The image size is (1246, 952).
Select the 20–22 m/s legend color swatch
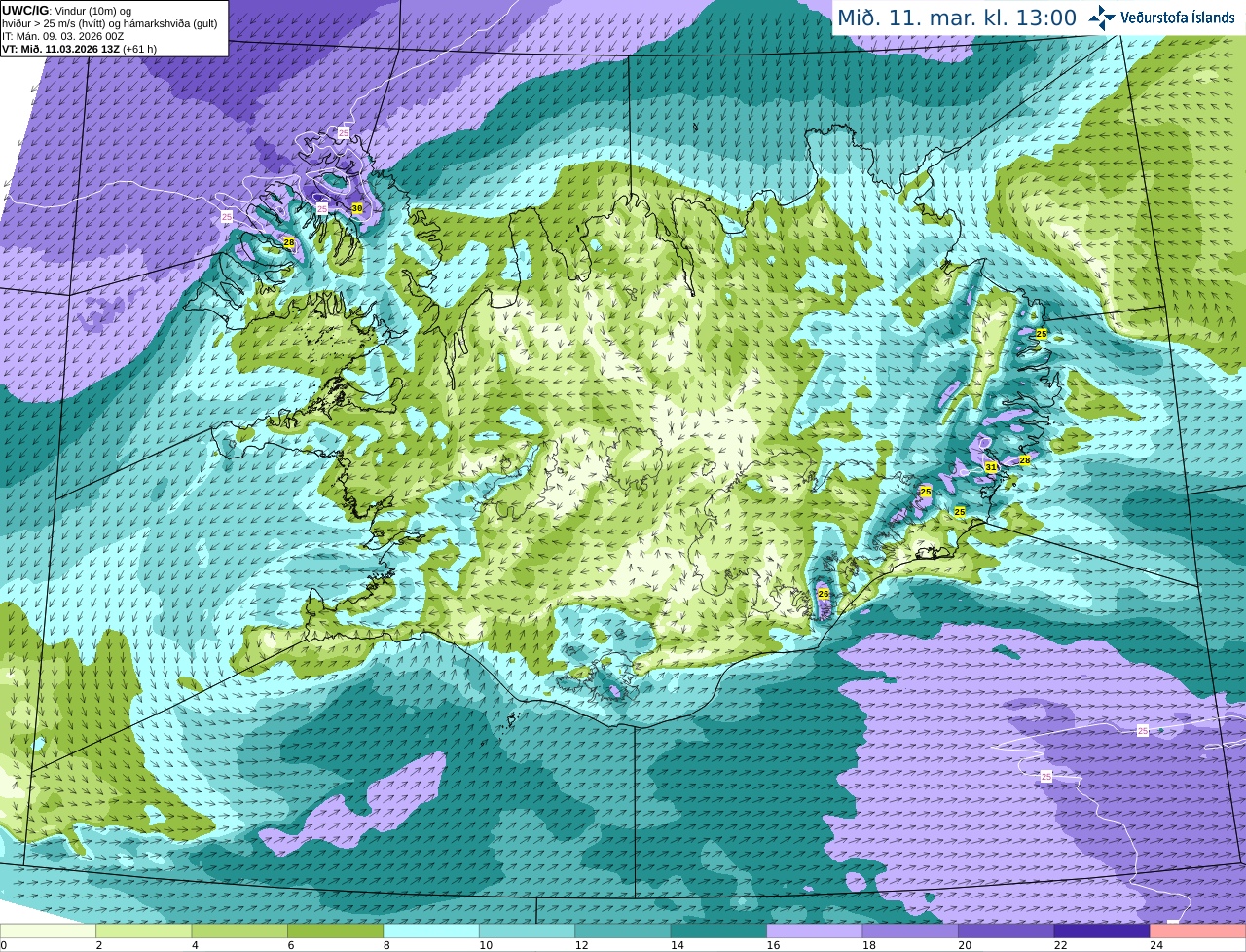1007,931
